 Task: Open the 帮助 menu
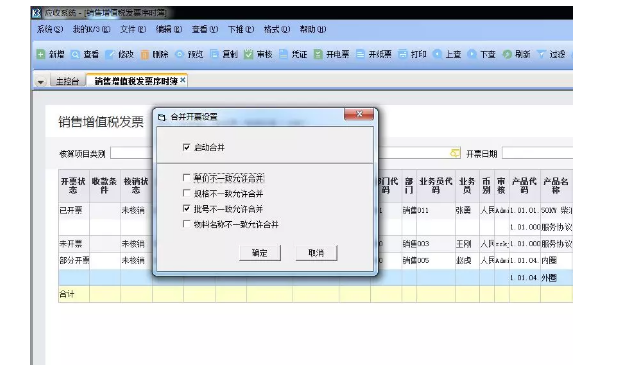[313, 29]
